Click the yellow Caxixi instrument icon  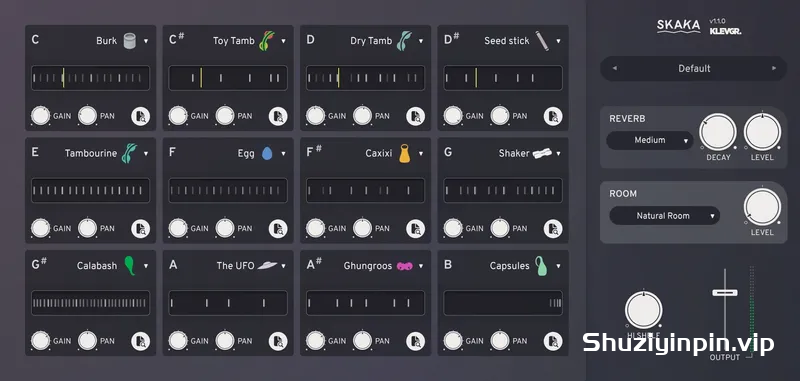point(405,154)
